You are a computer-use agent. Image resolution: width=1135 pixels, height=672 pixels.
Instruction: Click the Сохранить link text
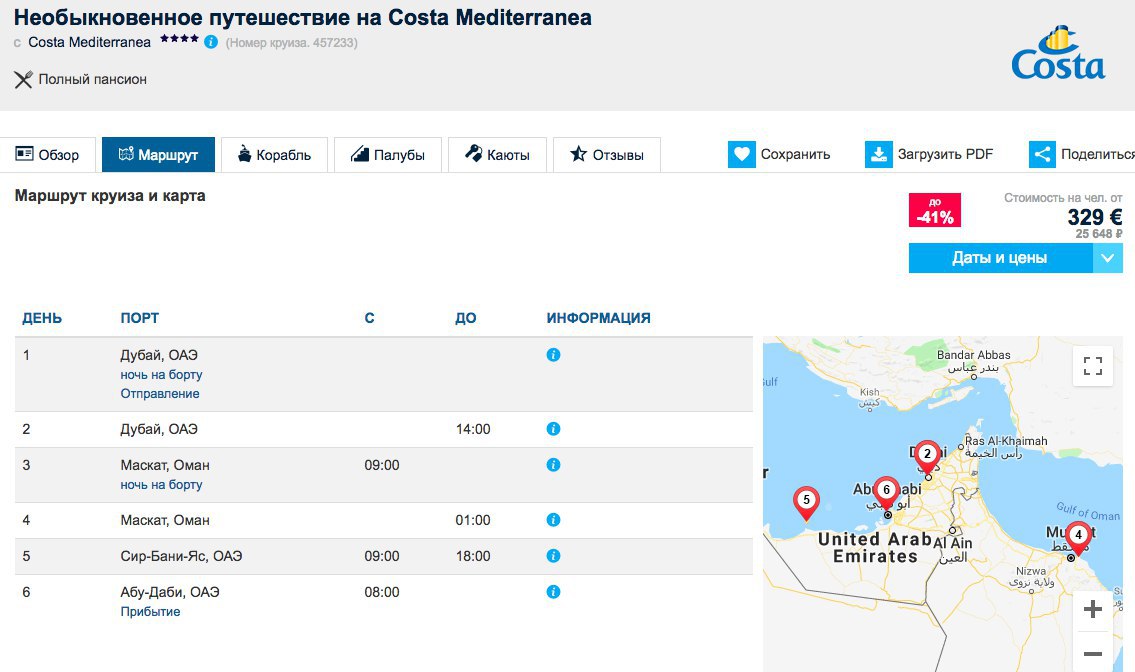point(795,154)
